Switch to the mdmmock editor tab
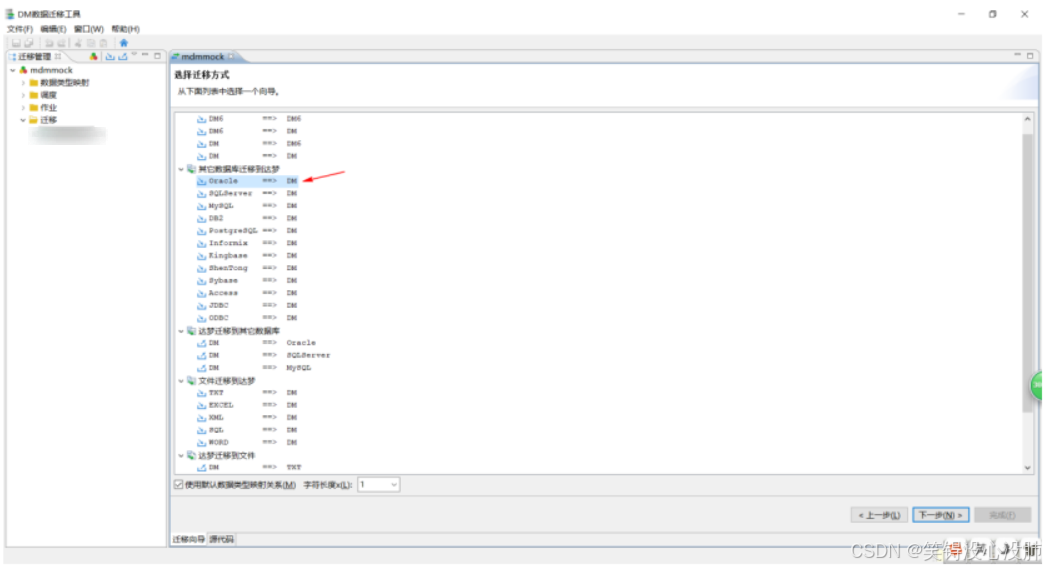 [203, 57]
